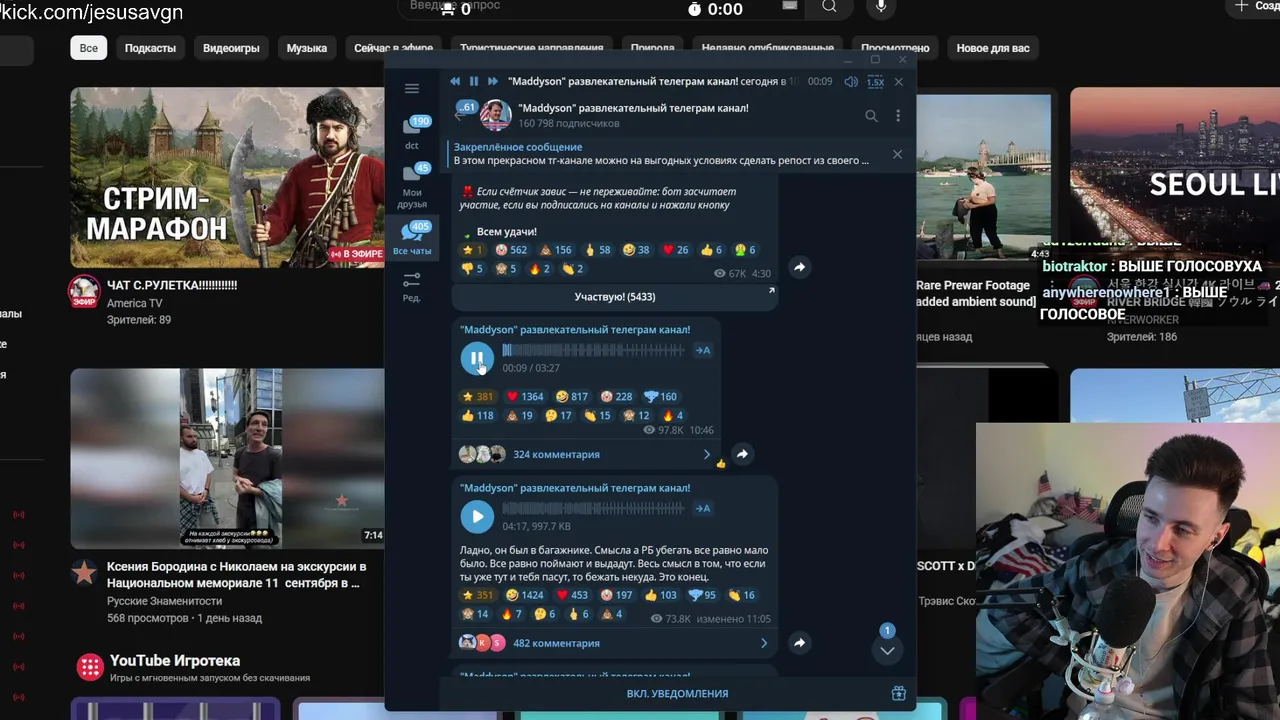
Task: Open YouTube Игротека section icon
Action: click(90, 667)
